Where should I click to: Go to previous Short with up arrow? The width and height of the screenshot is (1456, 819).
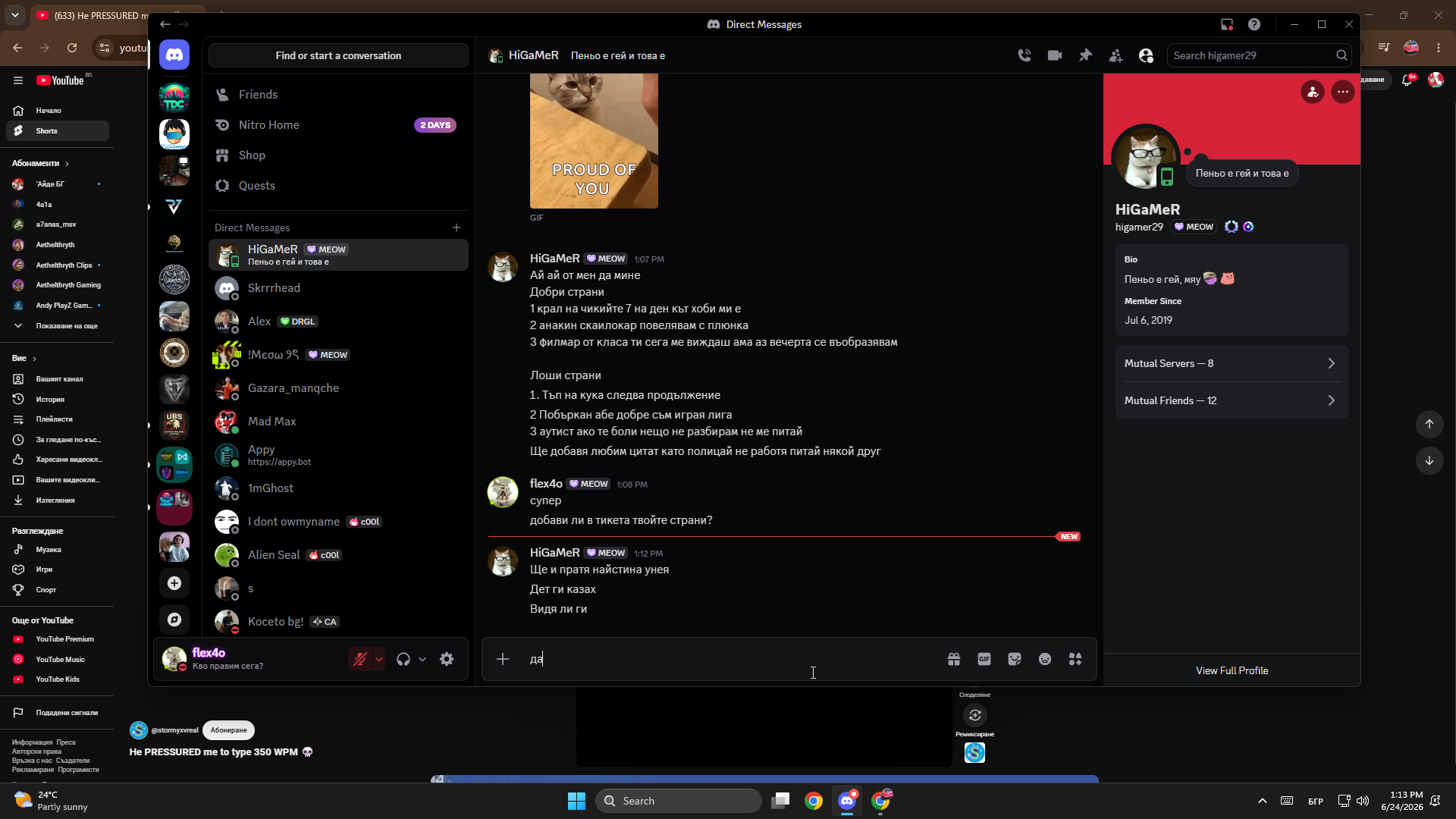pos(1429,424)
